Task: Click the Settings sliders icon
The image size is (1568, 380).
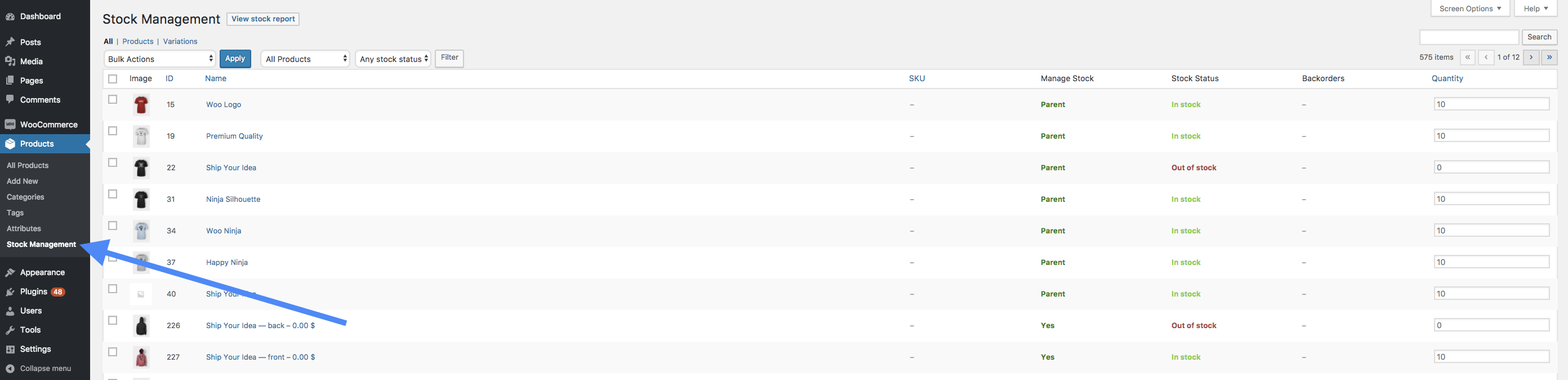Action: 10,349
